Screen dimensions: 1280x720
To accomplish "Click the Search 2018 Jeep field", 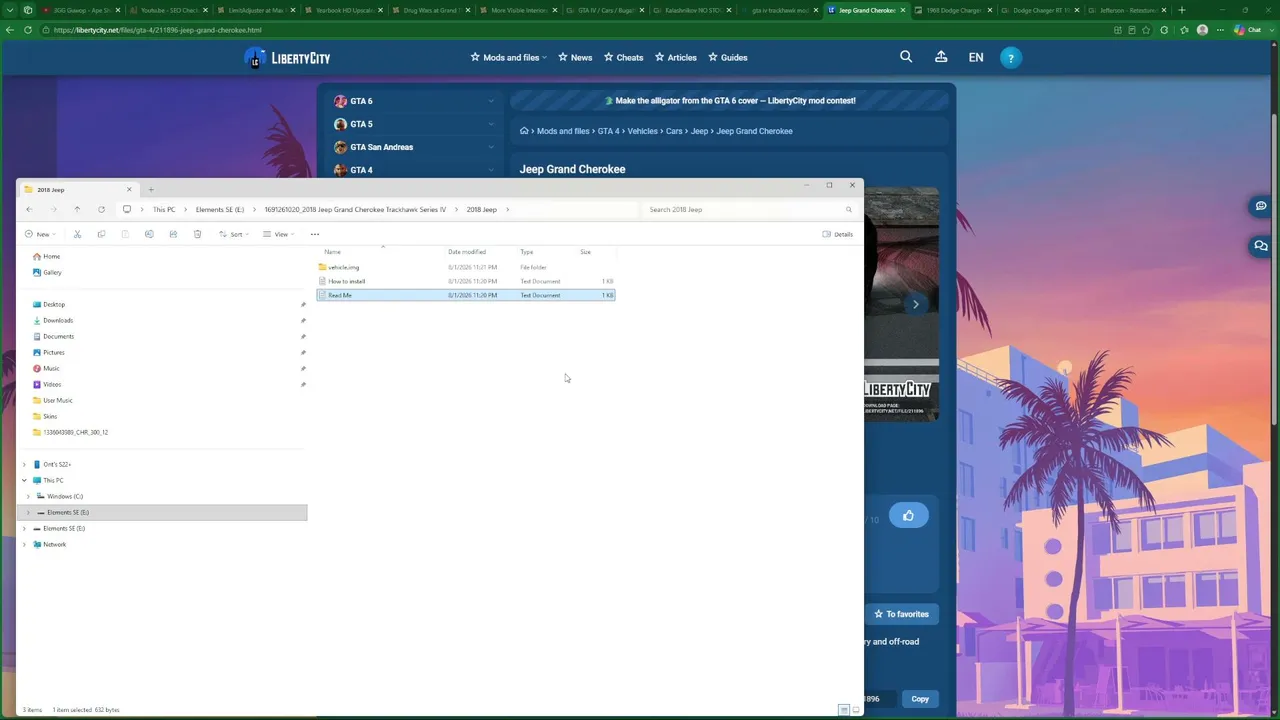I will (x=750, y=209).
